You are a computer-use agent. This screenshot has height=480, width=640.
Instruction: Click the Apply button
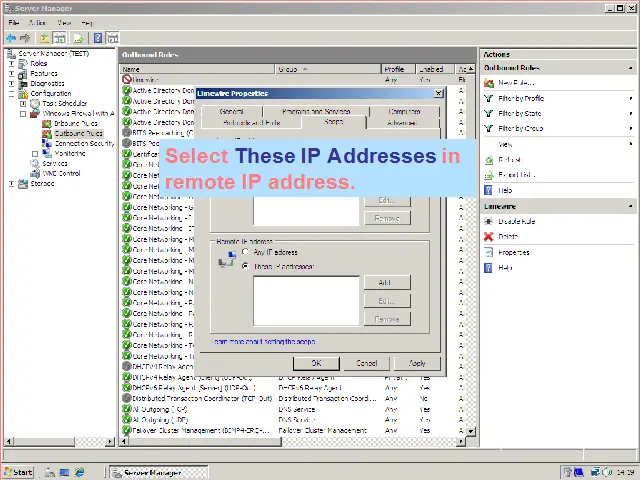click(417, 363)
